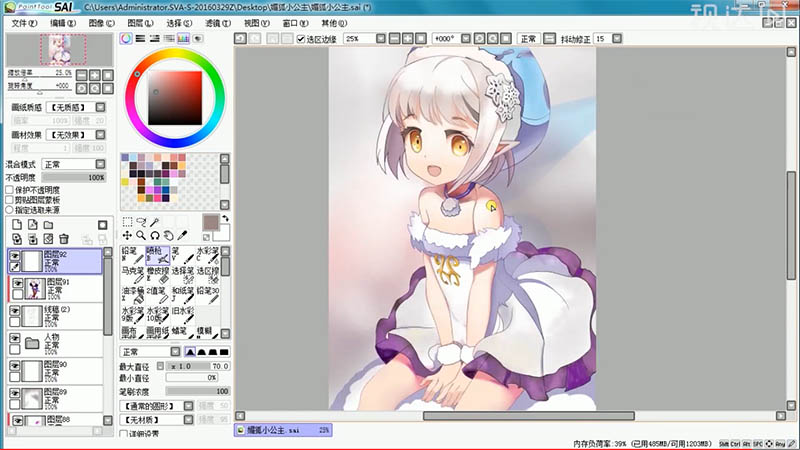Click toolbar 正常 view mode button
800x450 pixels.
point(528,39)
